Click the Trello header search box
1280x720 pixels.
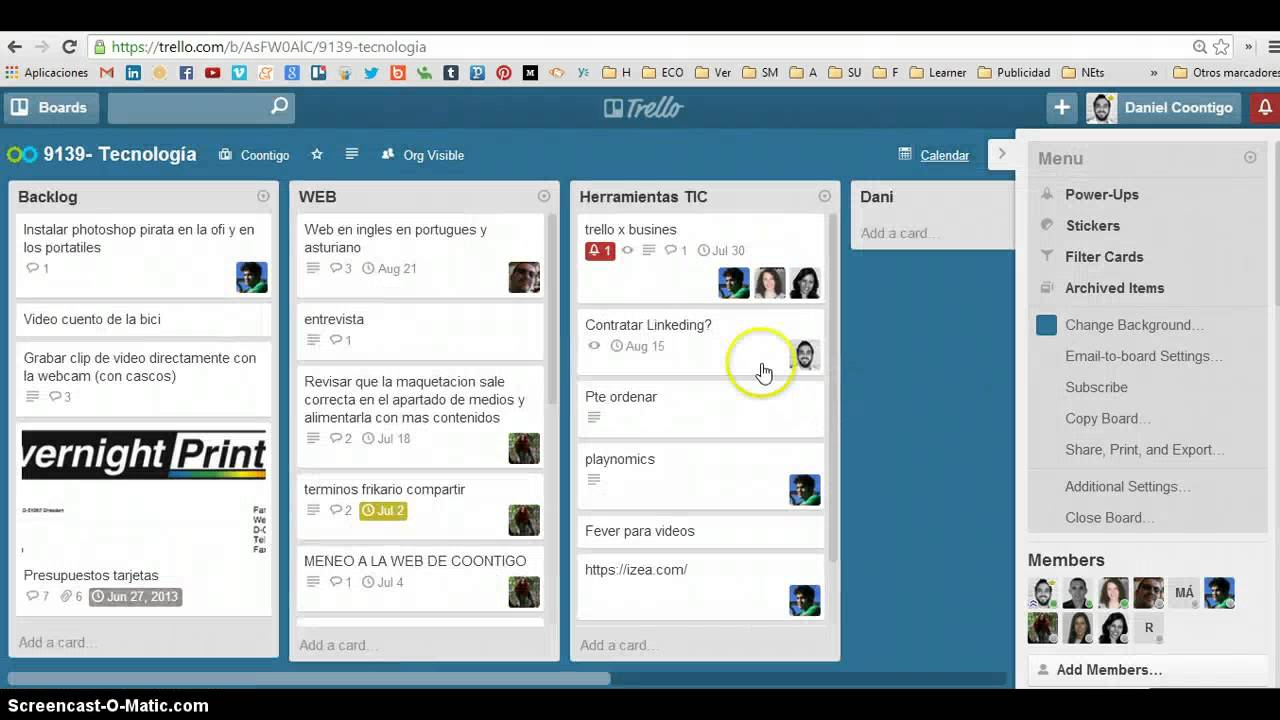click(201, 107)
